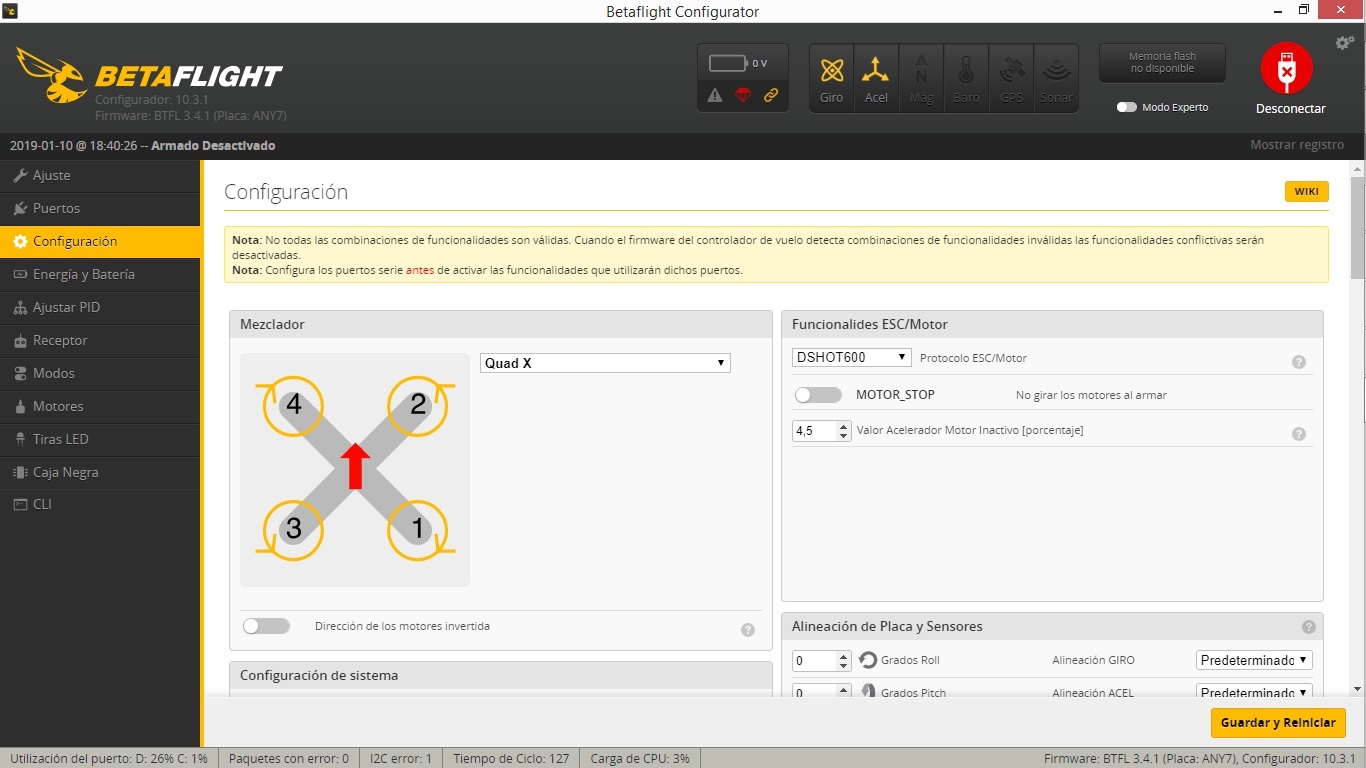Viewport: 1366px width, 768px height.
Task: Click 'Tiempo de Ciclo: 127' status entry
Action: tap(511, 759)
